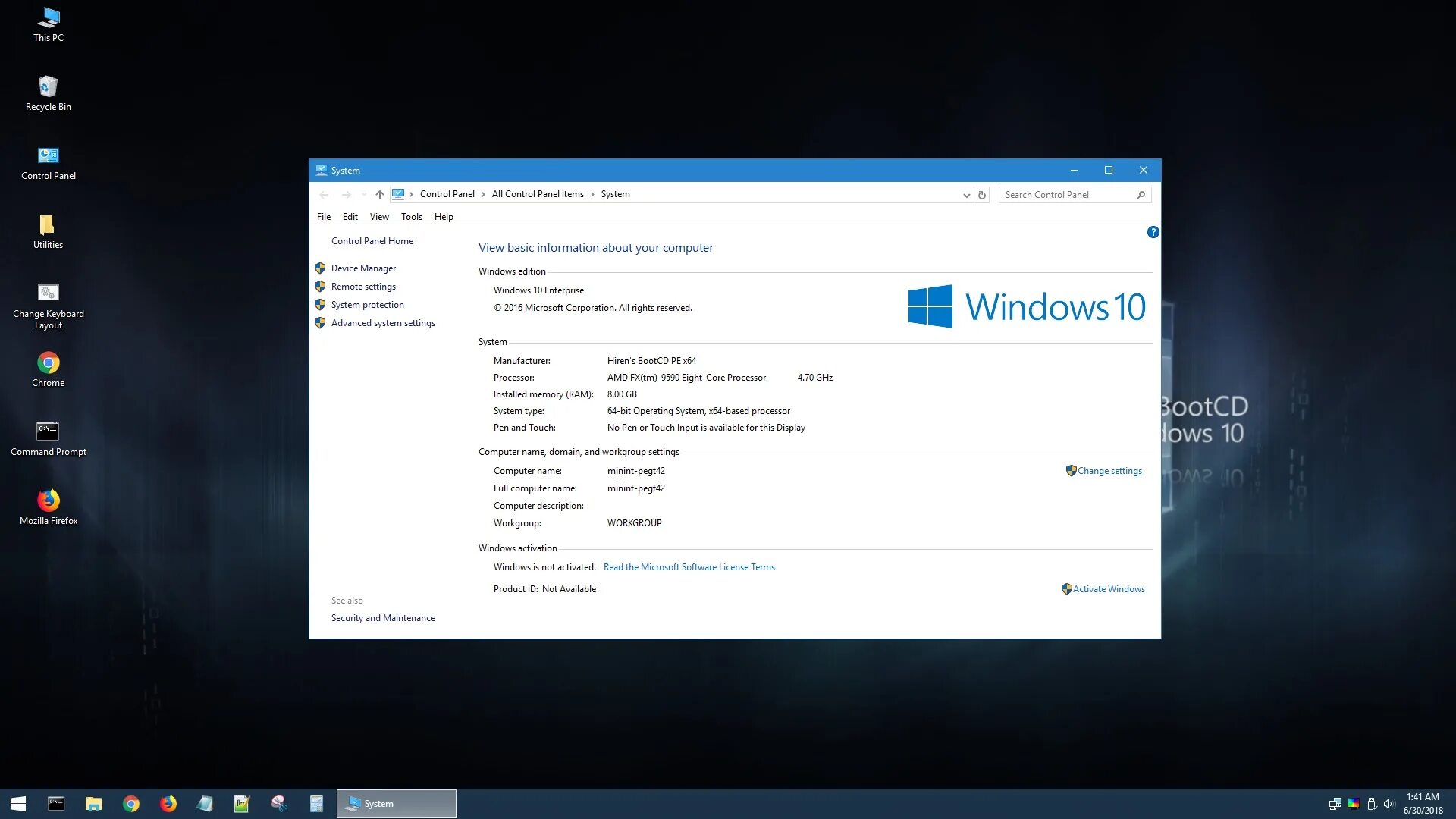Open the taskbar clock and date
The width and height of the screenshot is (1456, 819).
click(x=1423, y=804)
